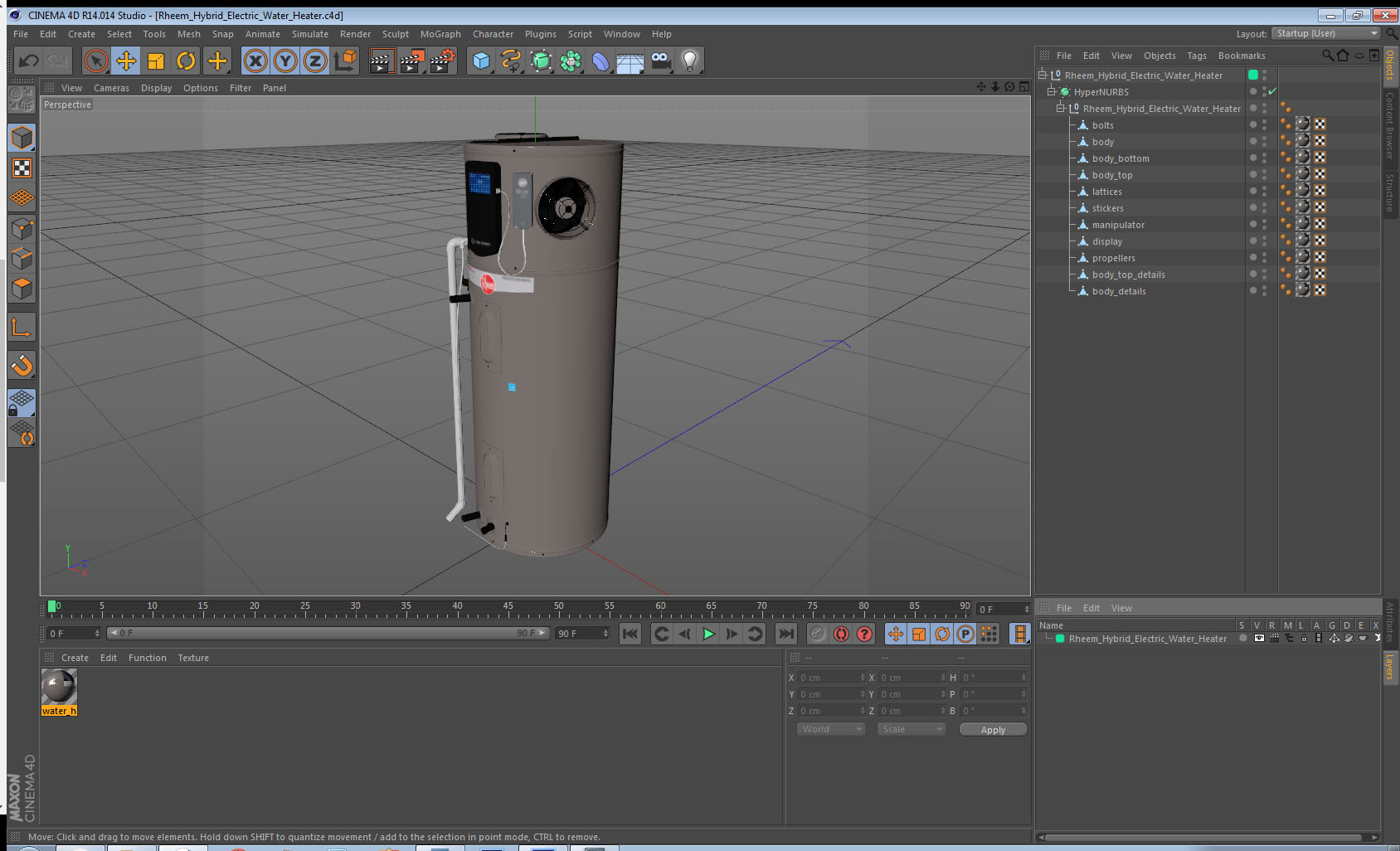Enable axis modification mode
The width and height of the screenshot is (1400, 851).
[x=22, y=328]
